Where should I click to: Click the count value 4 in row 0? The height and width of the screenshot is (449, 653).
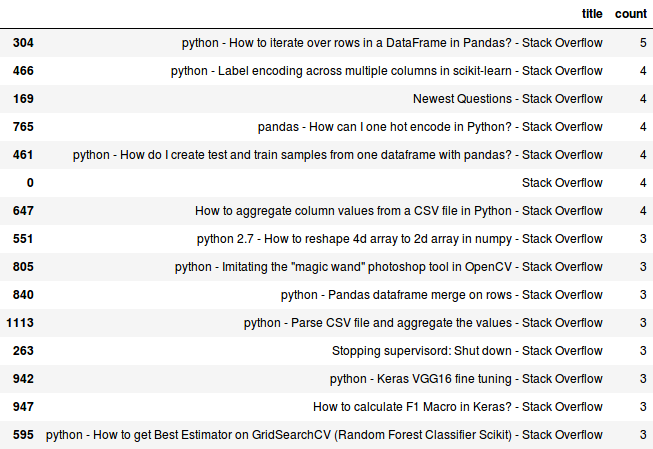[643, 183]
